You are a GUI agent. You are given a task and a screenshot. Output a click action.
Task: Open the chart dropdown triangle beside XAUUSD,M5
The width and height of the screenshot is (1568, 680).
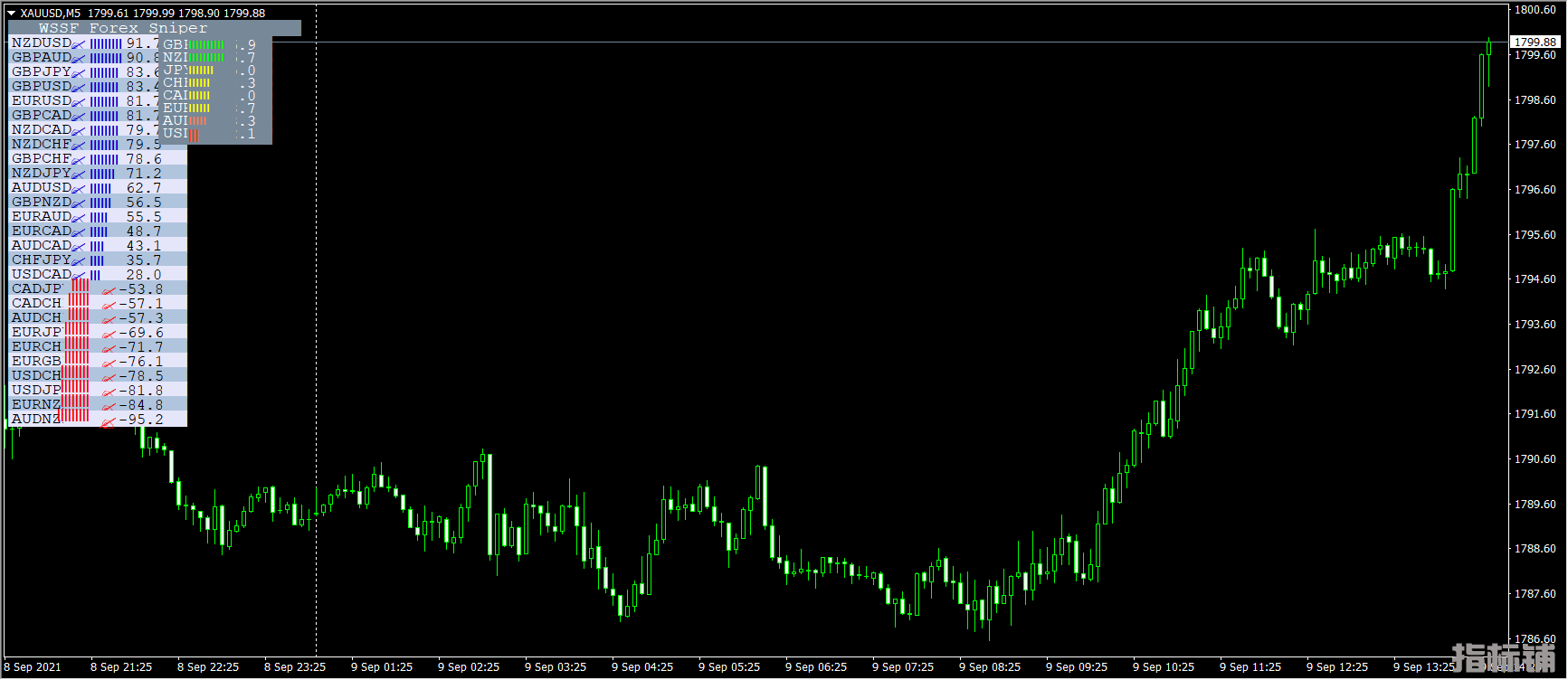[x=12, y=14]
